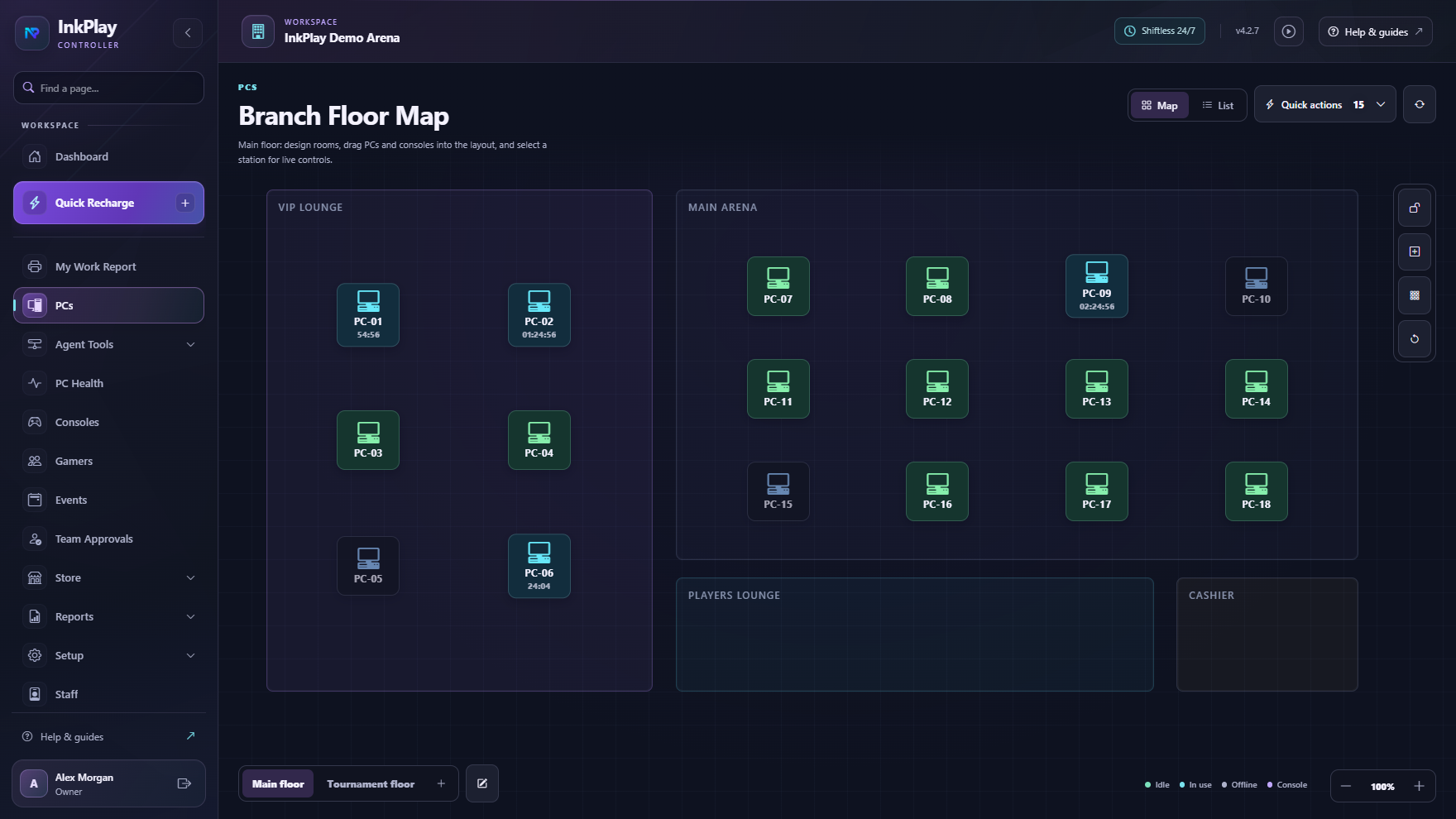Open the Help & guides sidebar link
The width and height of the screenshot is (1456, 819).
click(109, 736)
